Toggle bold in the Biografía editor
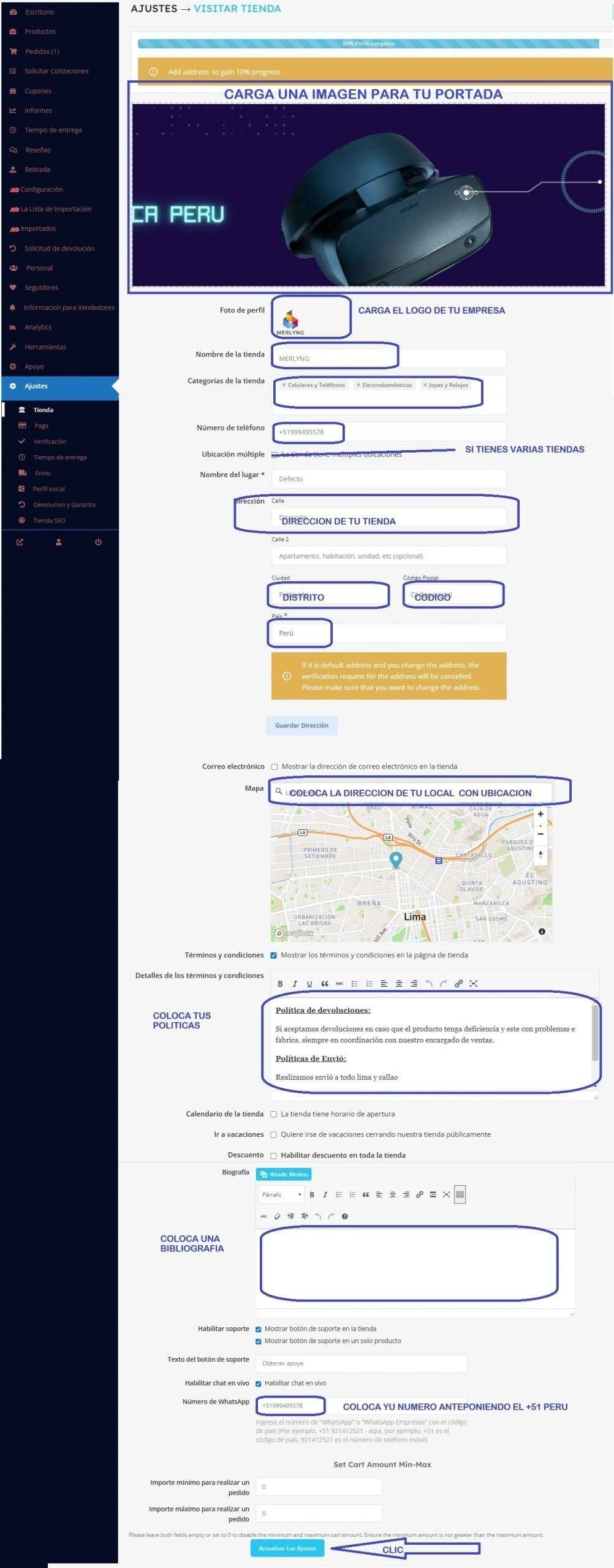The image size is (614, 1568). [312, 1194]
